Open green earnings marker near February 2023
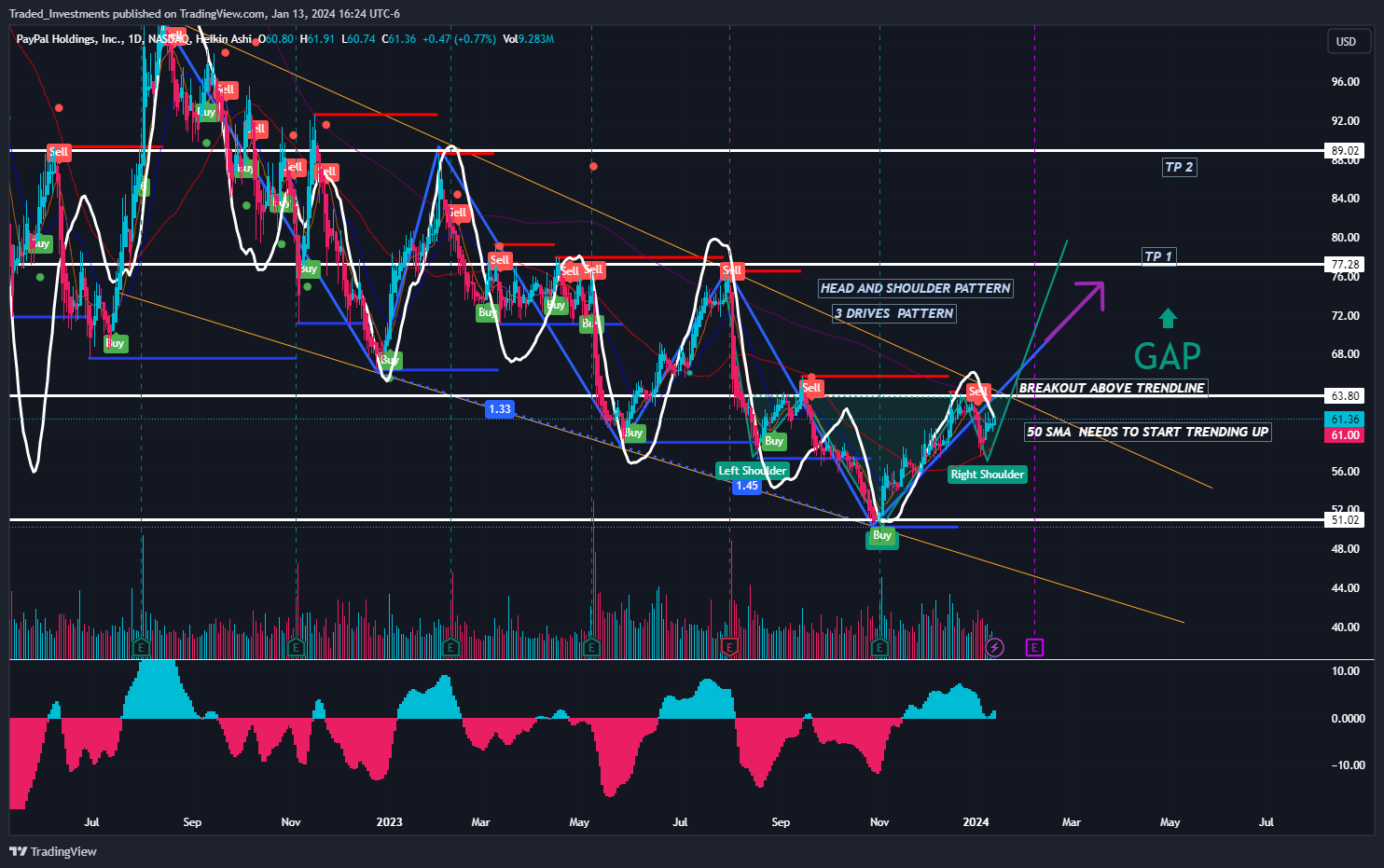Image resolution: width=1384 pixels, height=868 pixels. (450, 647)
